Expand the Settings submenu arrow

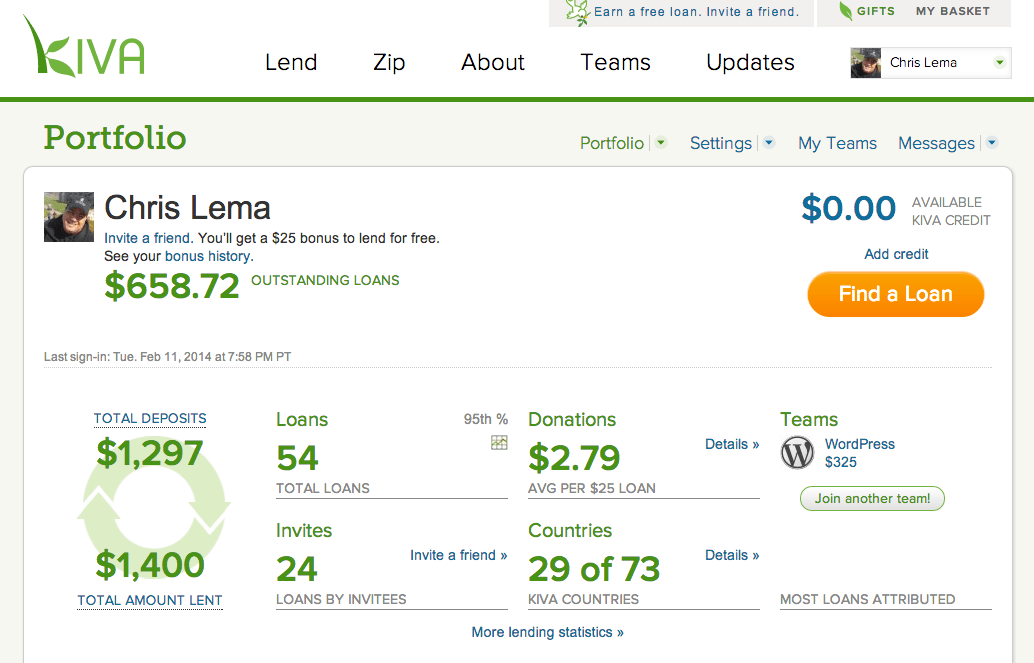click(x=768, y=143)
